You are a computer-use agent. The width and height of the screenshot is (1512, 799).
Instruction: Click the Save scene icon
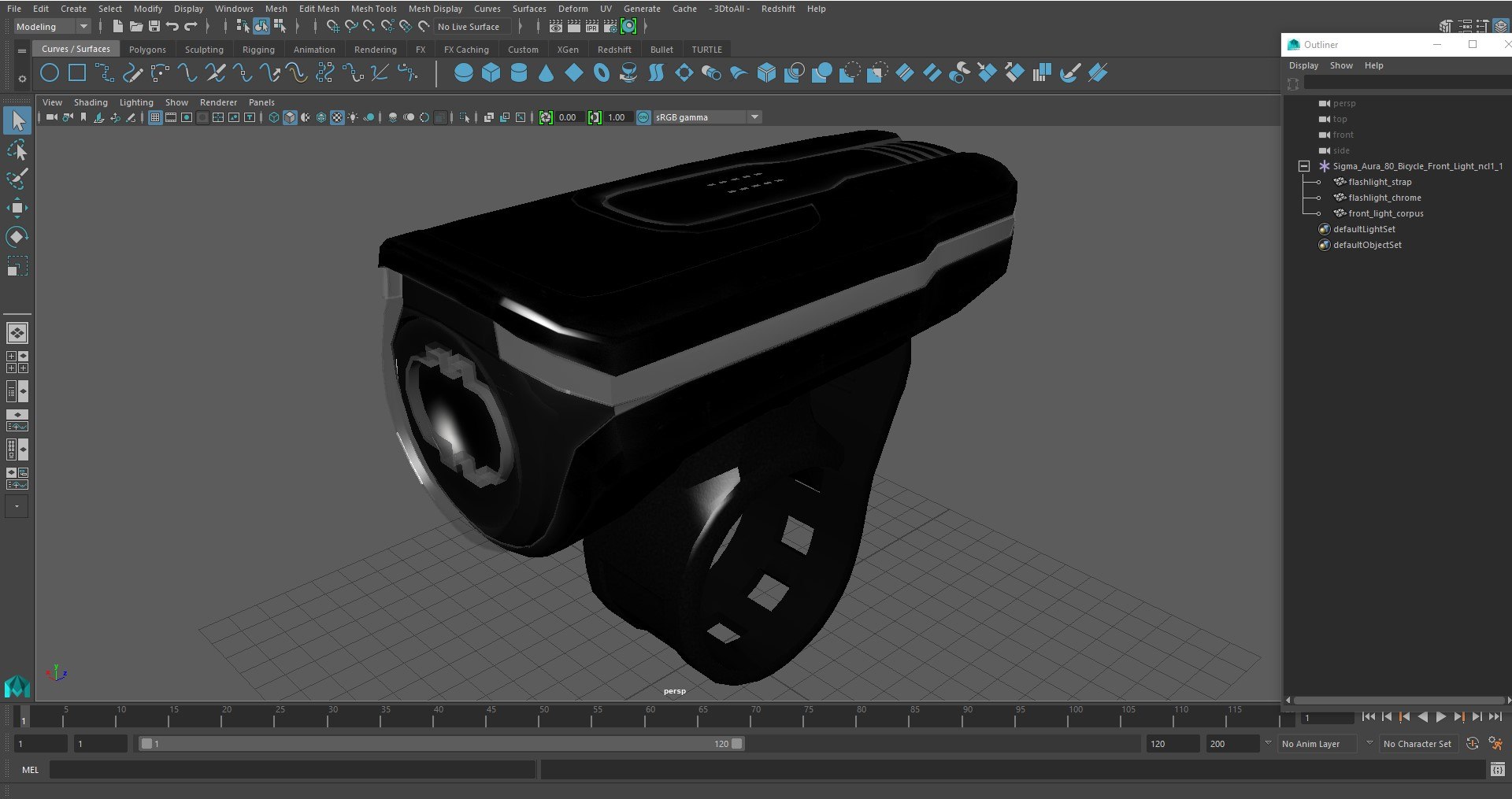tap(154, 26)
